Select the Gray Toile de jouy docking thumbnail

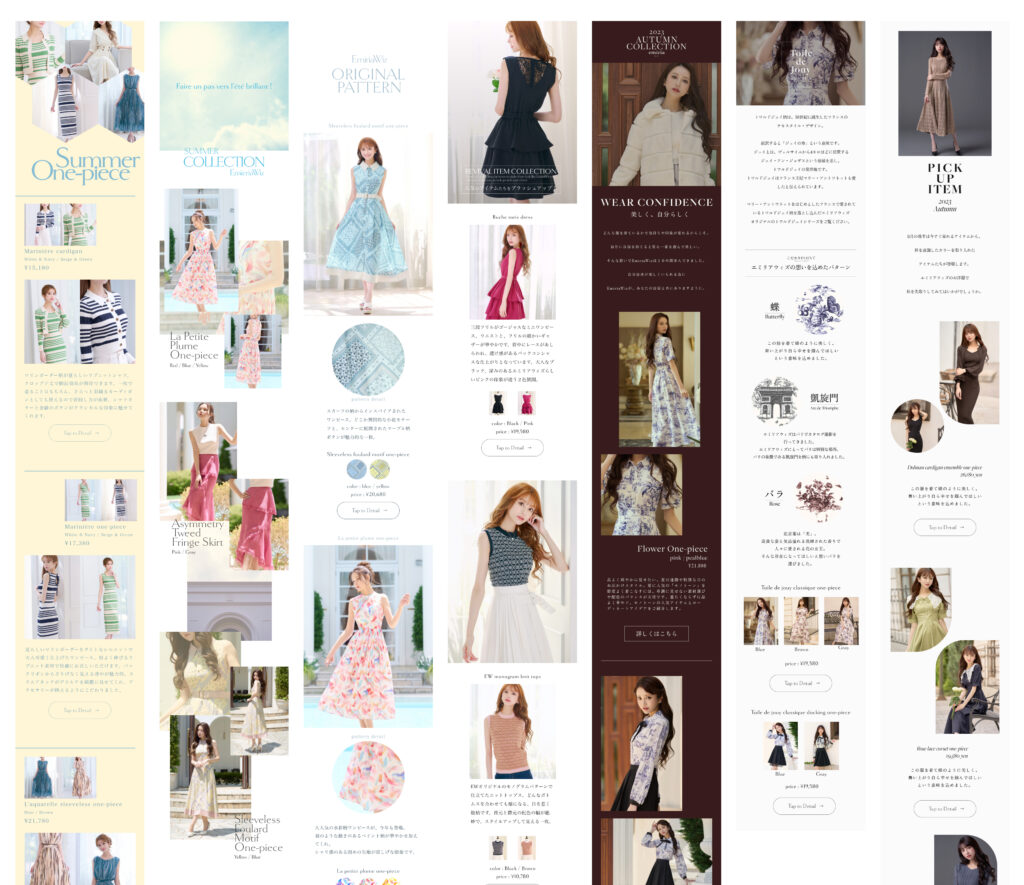[822, 746]
